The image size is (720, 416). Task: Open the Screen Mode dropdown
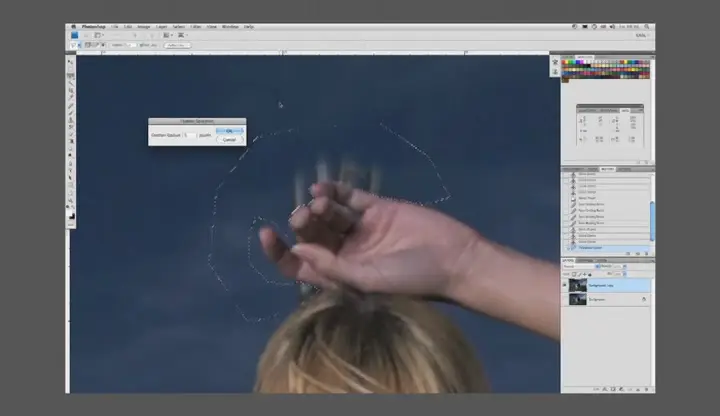point(182,35)
